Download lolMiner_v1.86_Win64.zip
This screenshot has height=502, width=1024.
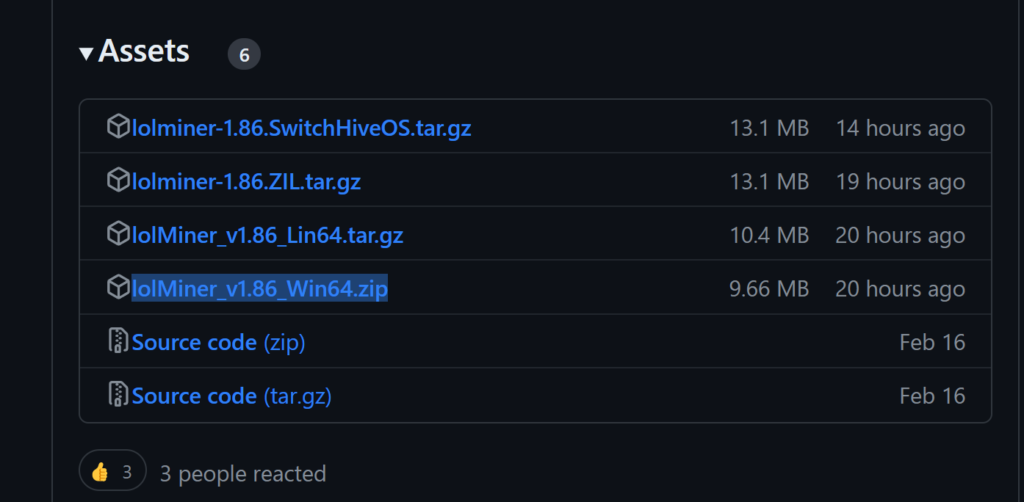pyautogui.click(x=259, y=289)
